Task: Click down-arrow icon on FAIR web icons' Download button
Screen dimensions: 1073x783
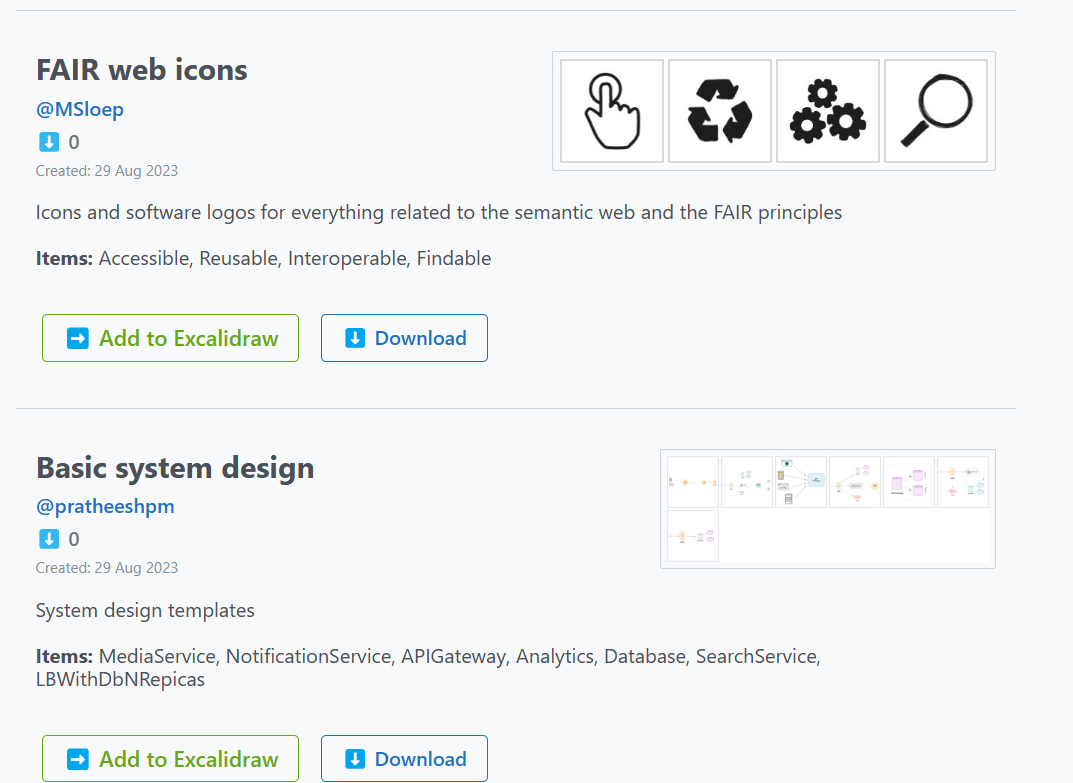Action: 355,338
